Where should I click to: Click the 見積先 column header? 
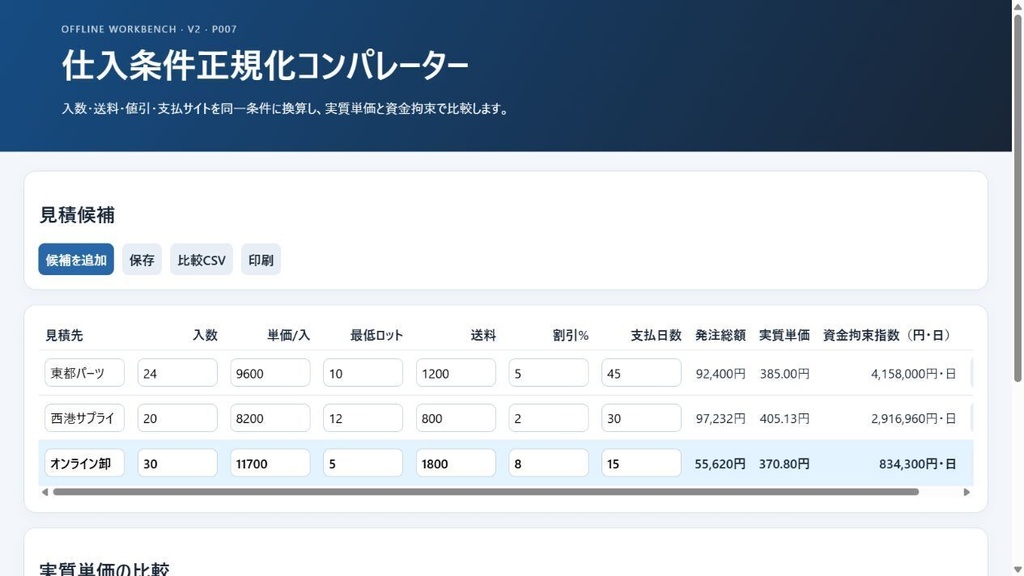click(64, 335)
